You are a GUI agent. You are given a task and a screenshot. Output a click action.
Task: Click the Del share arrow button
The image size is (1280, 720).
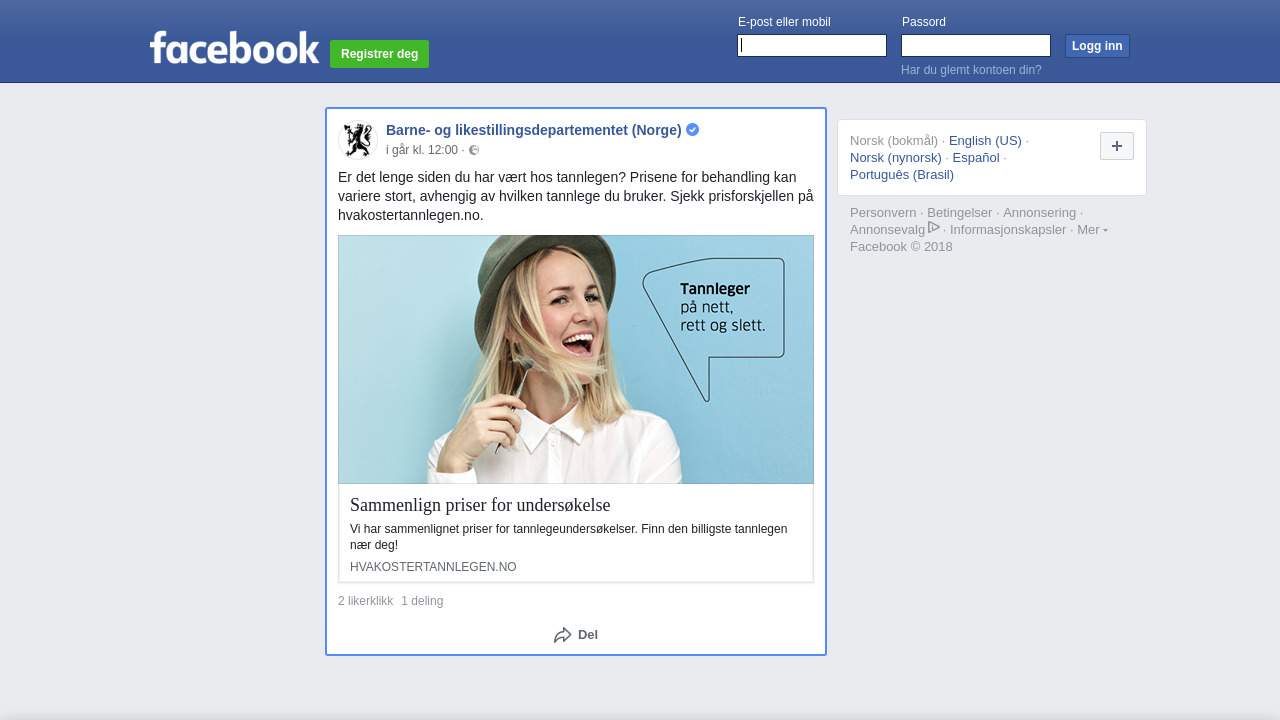point(576,635)
